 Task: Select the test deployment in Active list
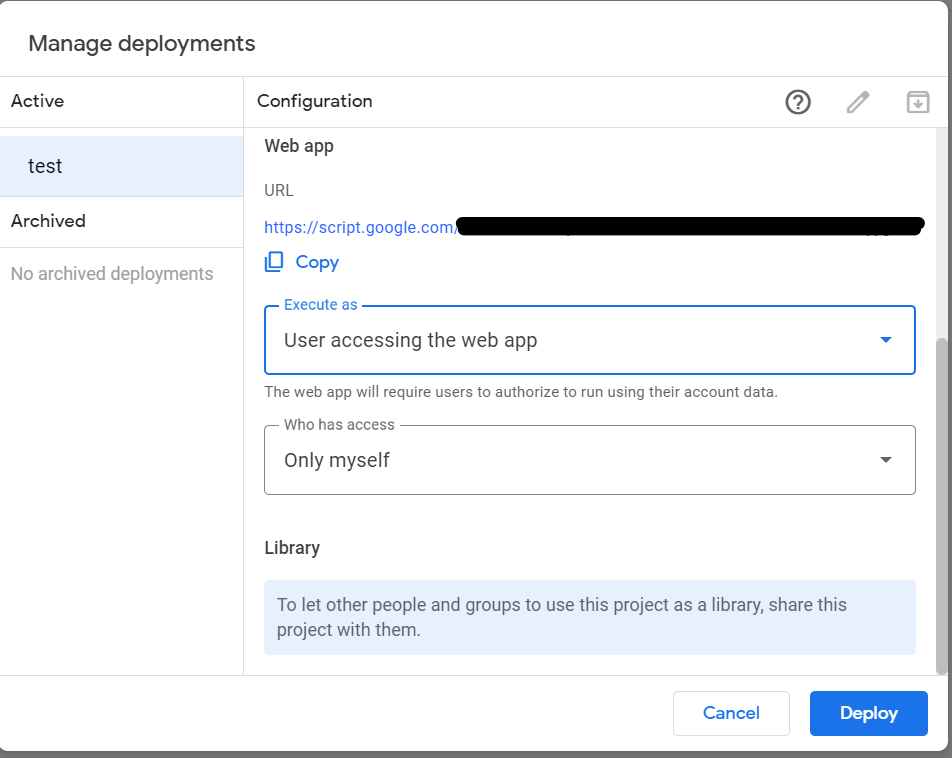pos(121,166)
